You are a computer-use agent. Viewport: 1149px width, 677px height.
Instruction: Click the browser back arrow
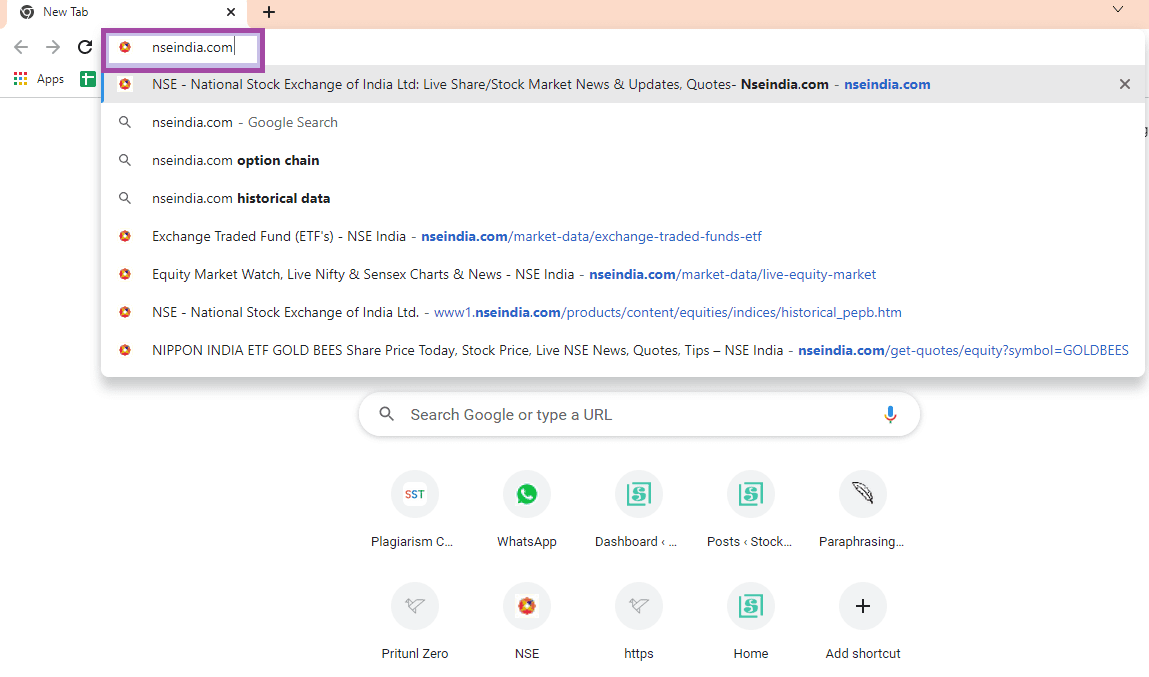point(21,47)
